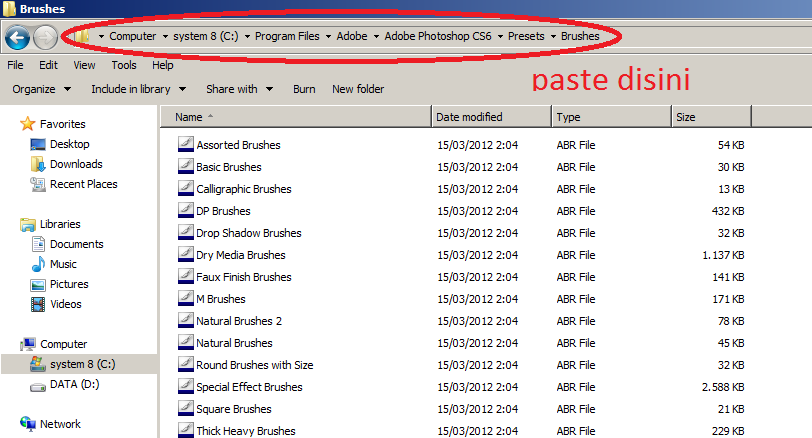The image size is (812, 438).
Task: Click the 2.588 KB size value
Action: 723,387
